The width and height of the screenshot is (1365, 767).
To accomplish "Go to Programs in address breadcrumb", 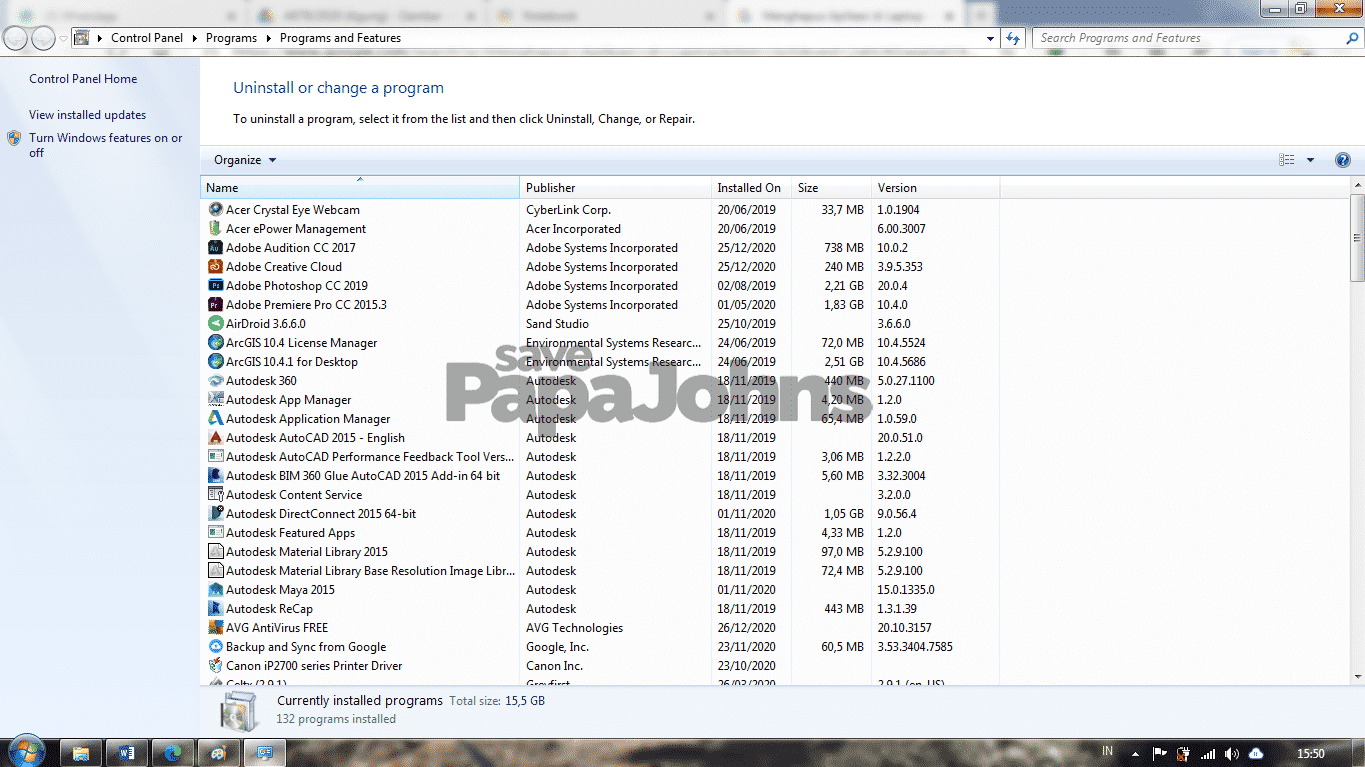I will coord(231,38).
